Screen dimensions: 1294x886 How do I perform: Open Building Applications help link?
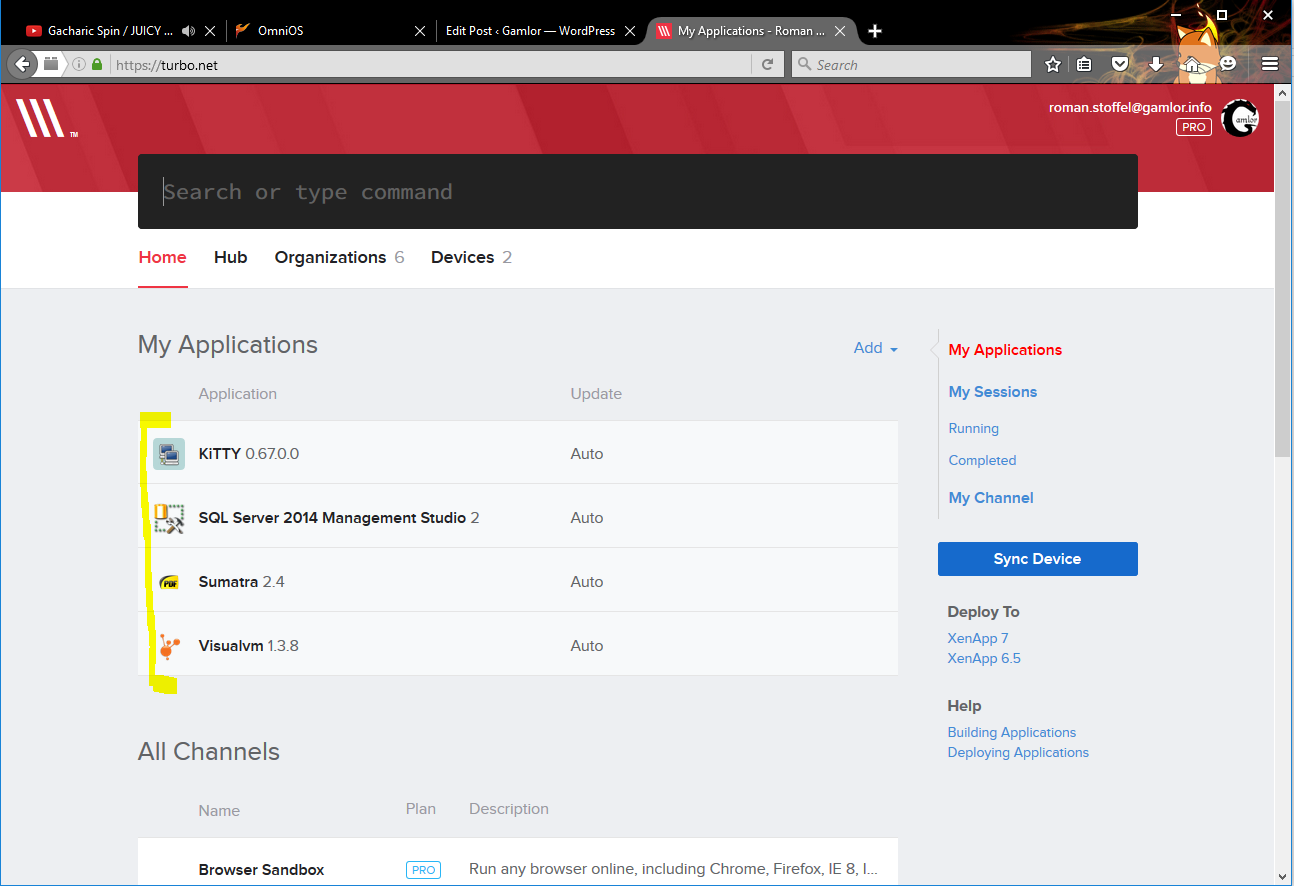(1012, 732)
